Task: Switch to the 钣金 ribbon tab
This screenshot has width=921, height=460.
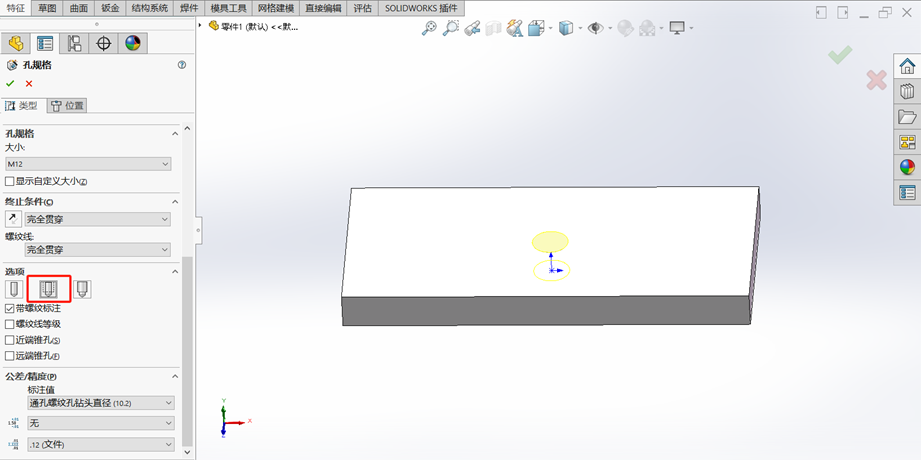Action: pos(110,8)
